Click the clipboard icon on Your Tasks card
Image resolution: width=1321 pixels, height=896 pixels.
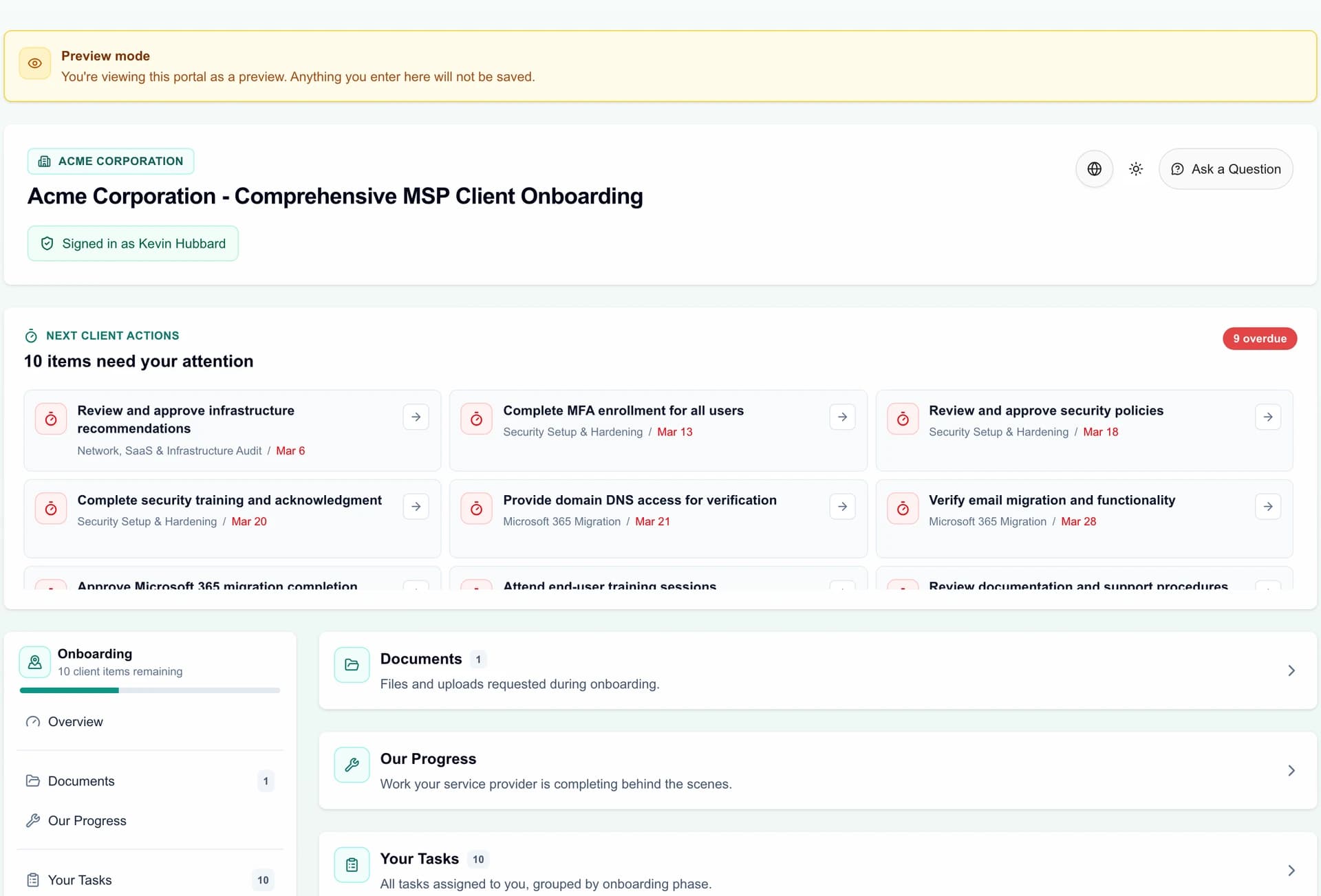(x=352, y=865)
